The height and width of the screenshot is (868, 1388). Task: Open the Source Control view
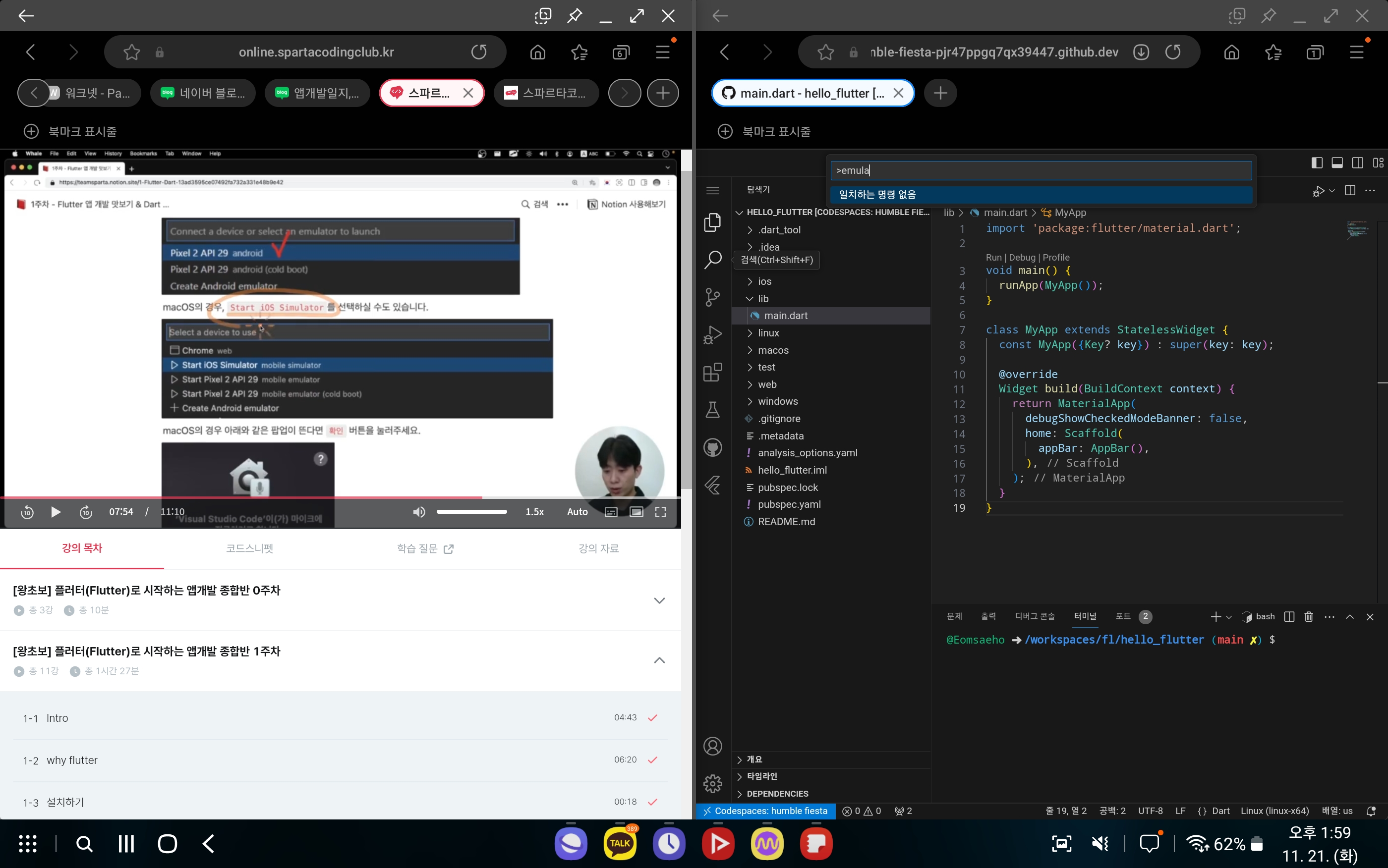coord(713,297)
